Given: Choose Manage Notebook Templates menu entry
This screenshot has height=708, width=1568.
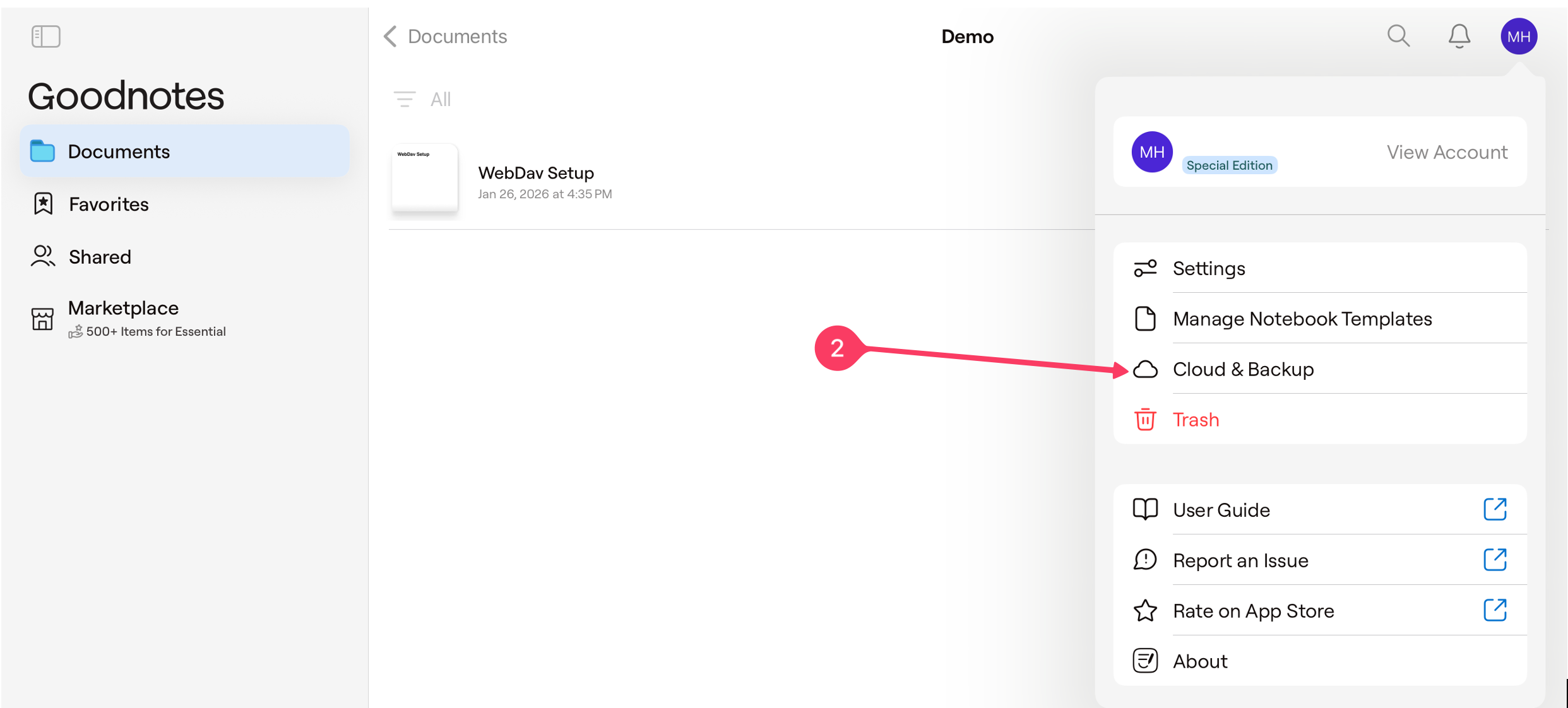Looking at the screenshot, I should (x=1320, y=319).
